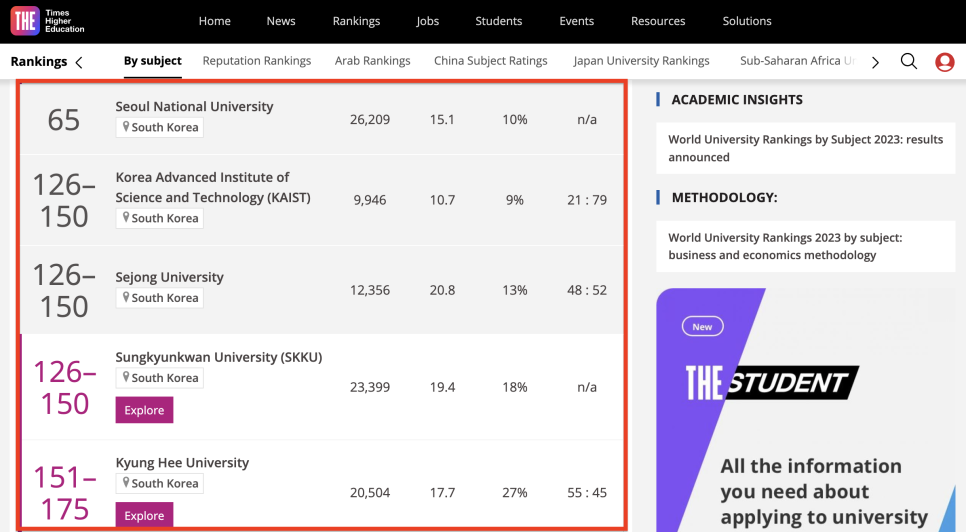Click Explore button for Kyung Hee University

coord(144,515)
